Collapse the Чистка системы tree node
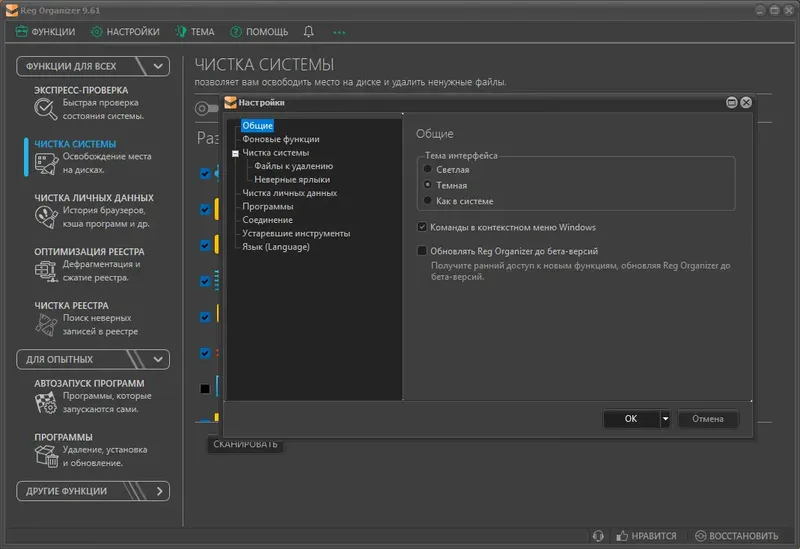 (x=235, y=153)
